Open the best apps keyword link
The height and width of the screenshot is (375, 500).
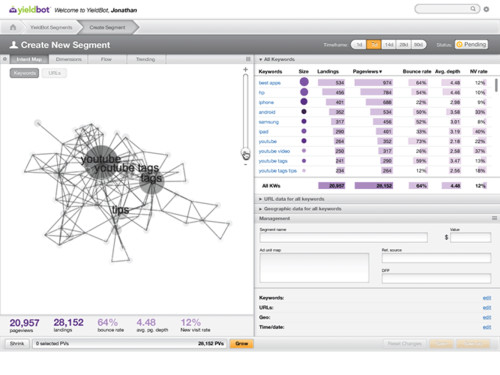pos(270,83)
